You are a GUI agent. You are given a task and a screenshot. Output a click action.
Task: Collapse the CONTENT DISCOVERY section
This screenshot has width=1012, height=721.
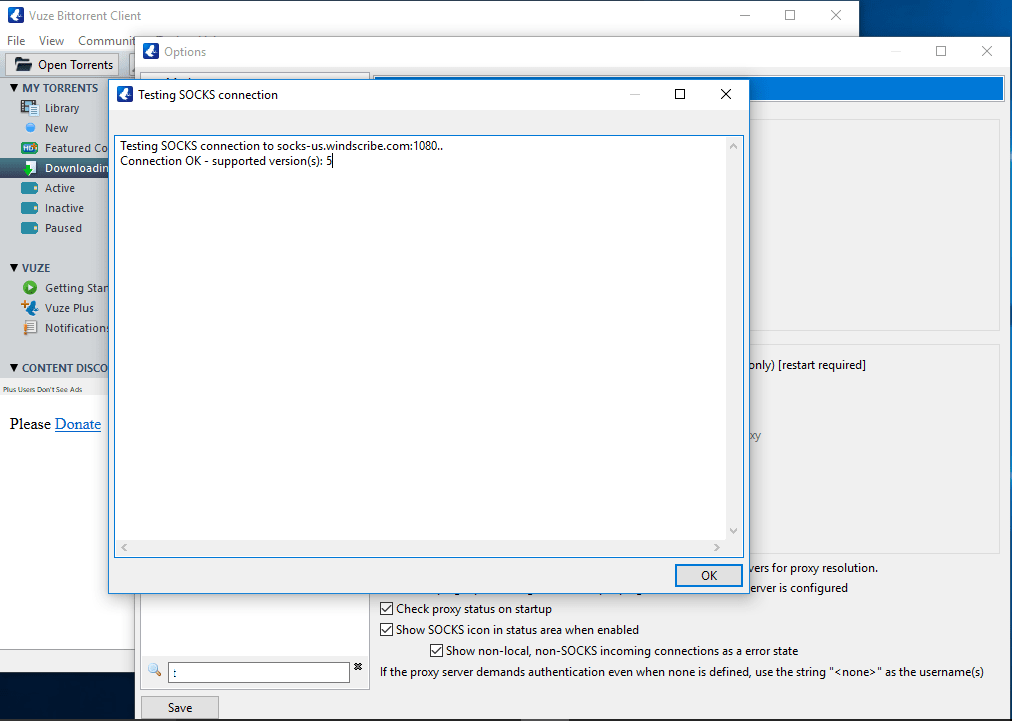point(14,368)
